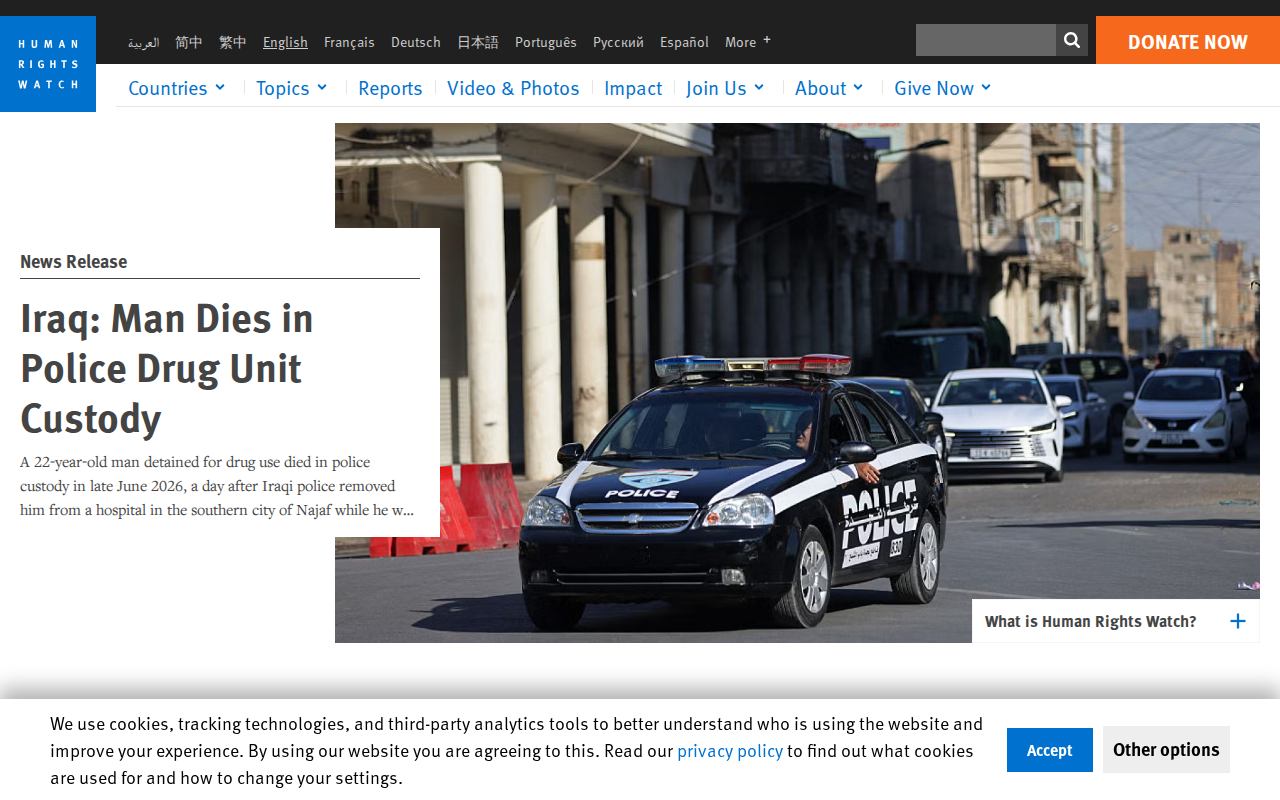This screenshot has width=1280, height=800.
Task: Choose Other options for cookies
Action: tap(1166, 749)
